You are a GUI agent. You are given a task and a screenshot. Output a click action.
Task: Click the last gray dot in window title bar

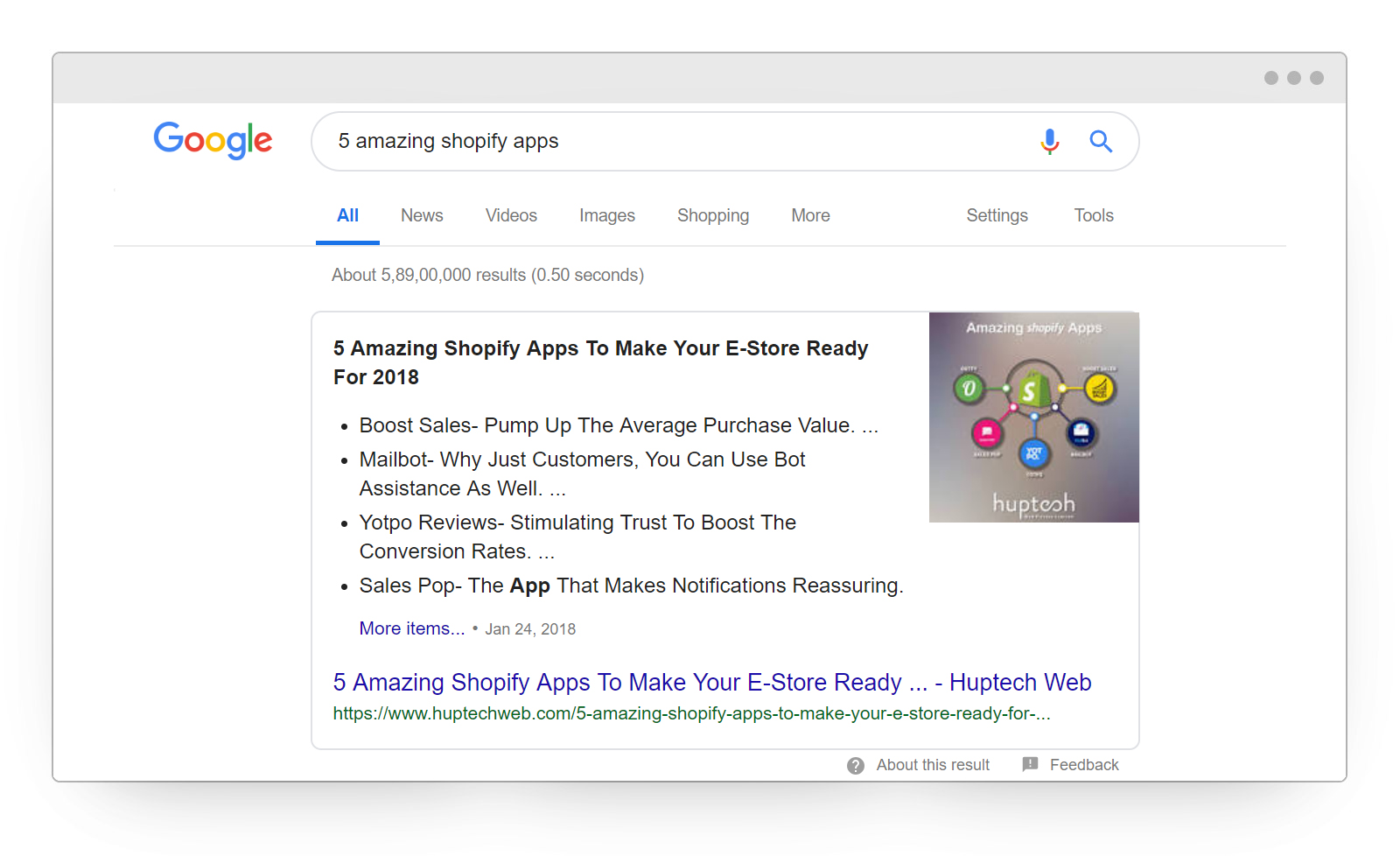pyautogui.click(x=1316, y=78)
